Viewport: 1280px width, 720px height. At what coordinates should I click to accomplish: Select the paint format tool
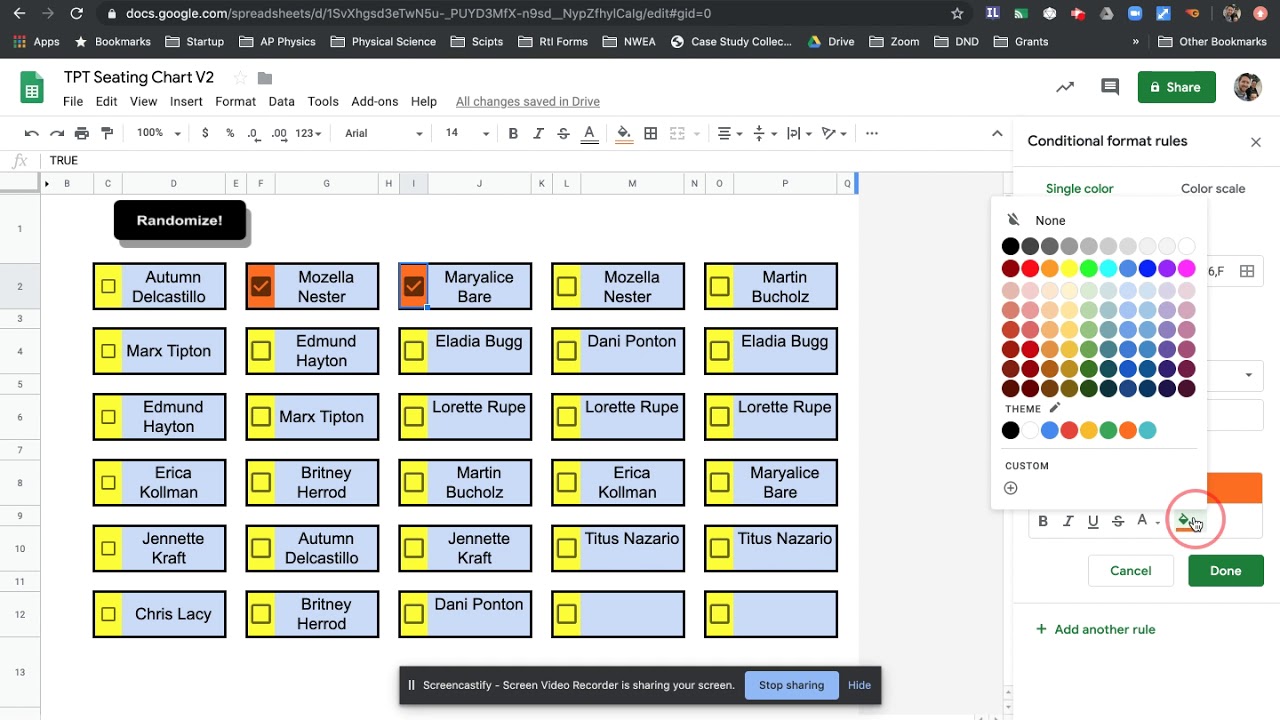coord(107,133)
